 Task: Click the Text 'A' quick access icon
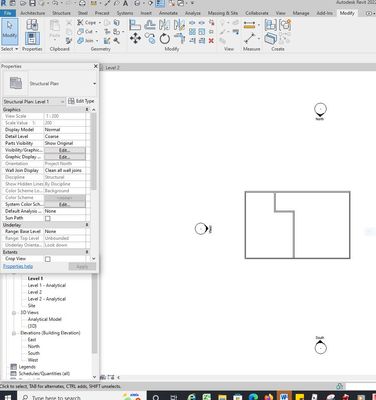(125, 4)
